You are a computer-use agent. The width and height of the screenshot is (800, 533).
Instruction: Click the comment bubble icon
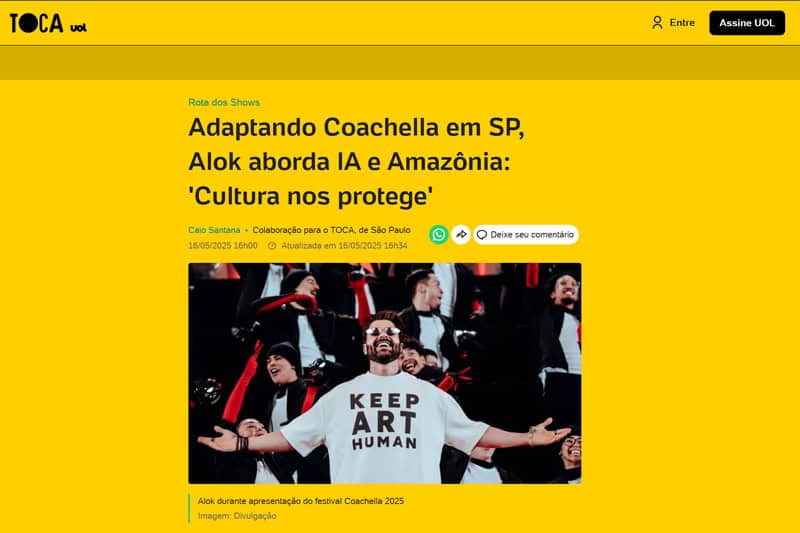(x=482, y=235)
